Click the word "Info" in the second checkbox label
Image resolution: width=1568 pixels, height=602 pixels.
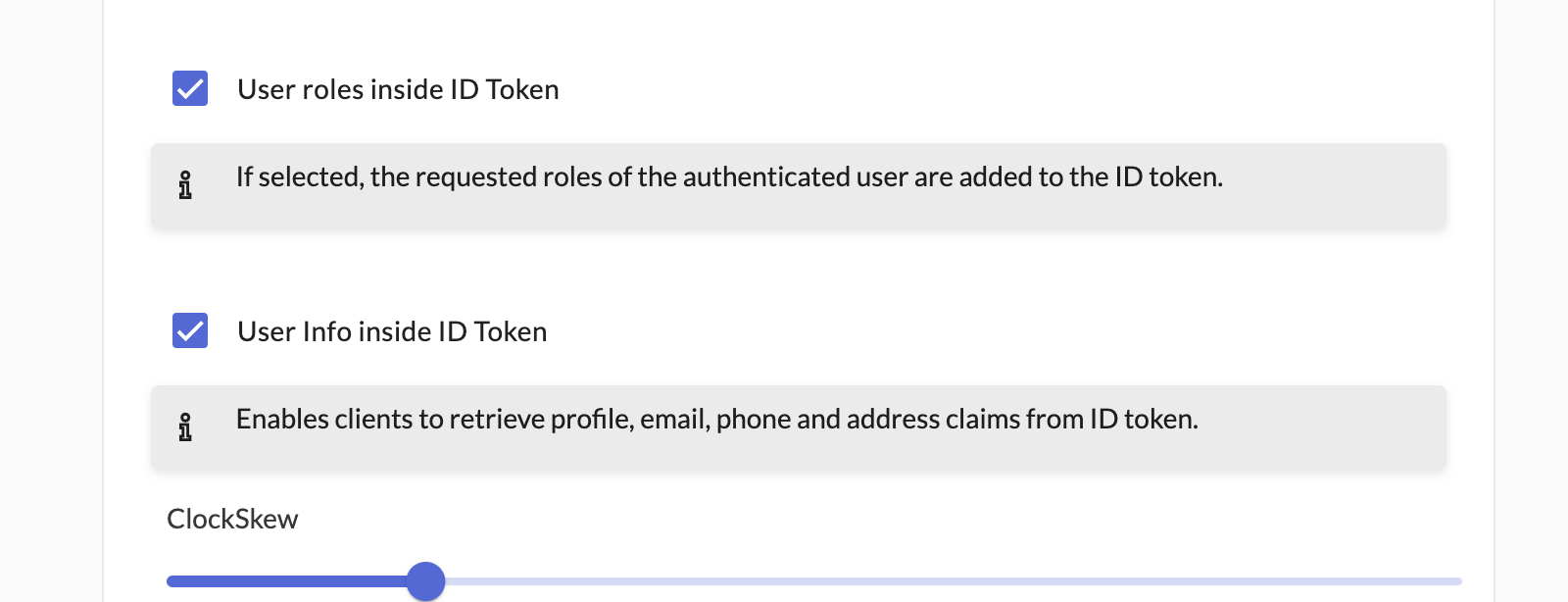tap(327, 331)
